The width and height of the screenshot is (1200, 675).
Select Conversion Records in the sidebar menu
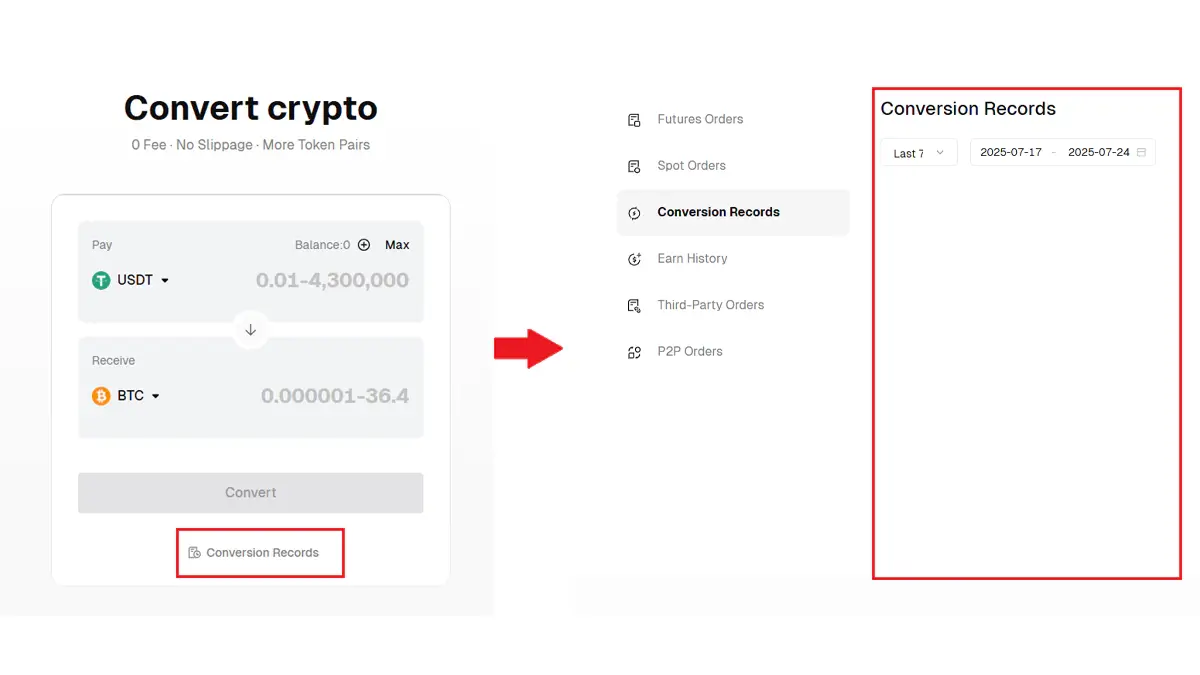718,212
